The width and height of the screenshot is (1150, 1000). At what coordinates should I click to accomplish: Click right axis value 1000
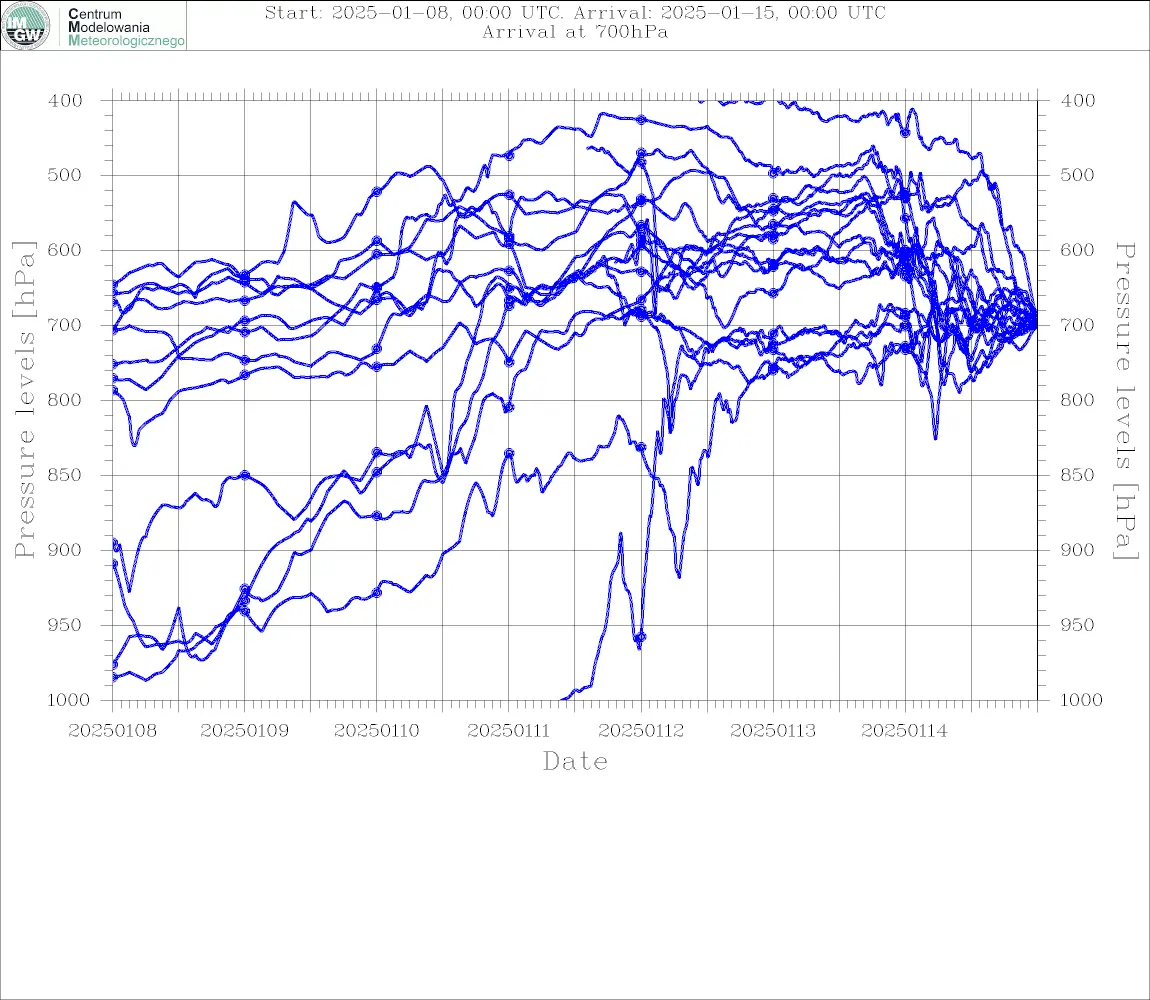pyautogui.click(x=1082, y=700)
